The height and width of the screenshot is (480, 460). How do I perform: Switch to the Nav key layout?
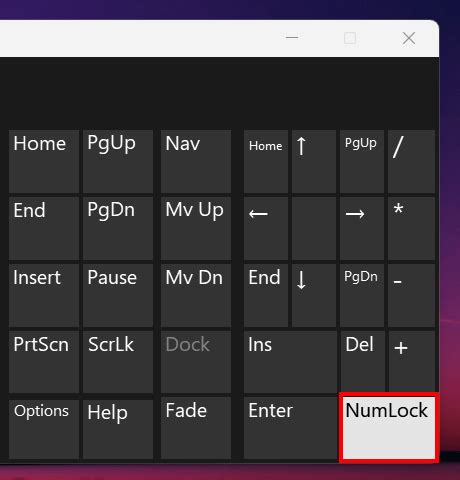point(196,161)
